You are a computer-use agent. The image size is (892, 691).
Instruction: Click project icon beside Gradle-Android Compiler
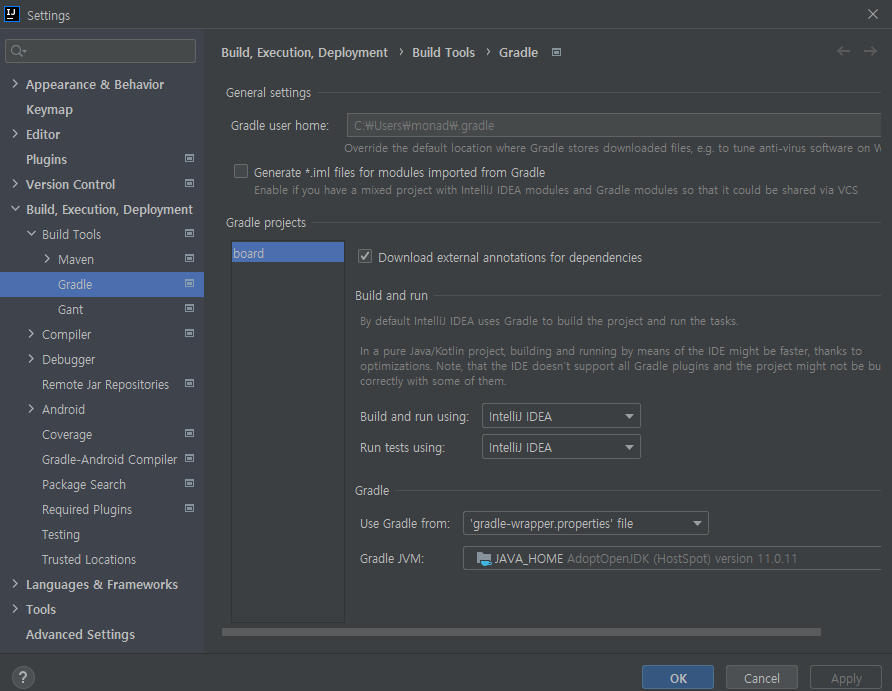click(189, 458)
